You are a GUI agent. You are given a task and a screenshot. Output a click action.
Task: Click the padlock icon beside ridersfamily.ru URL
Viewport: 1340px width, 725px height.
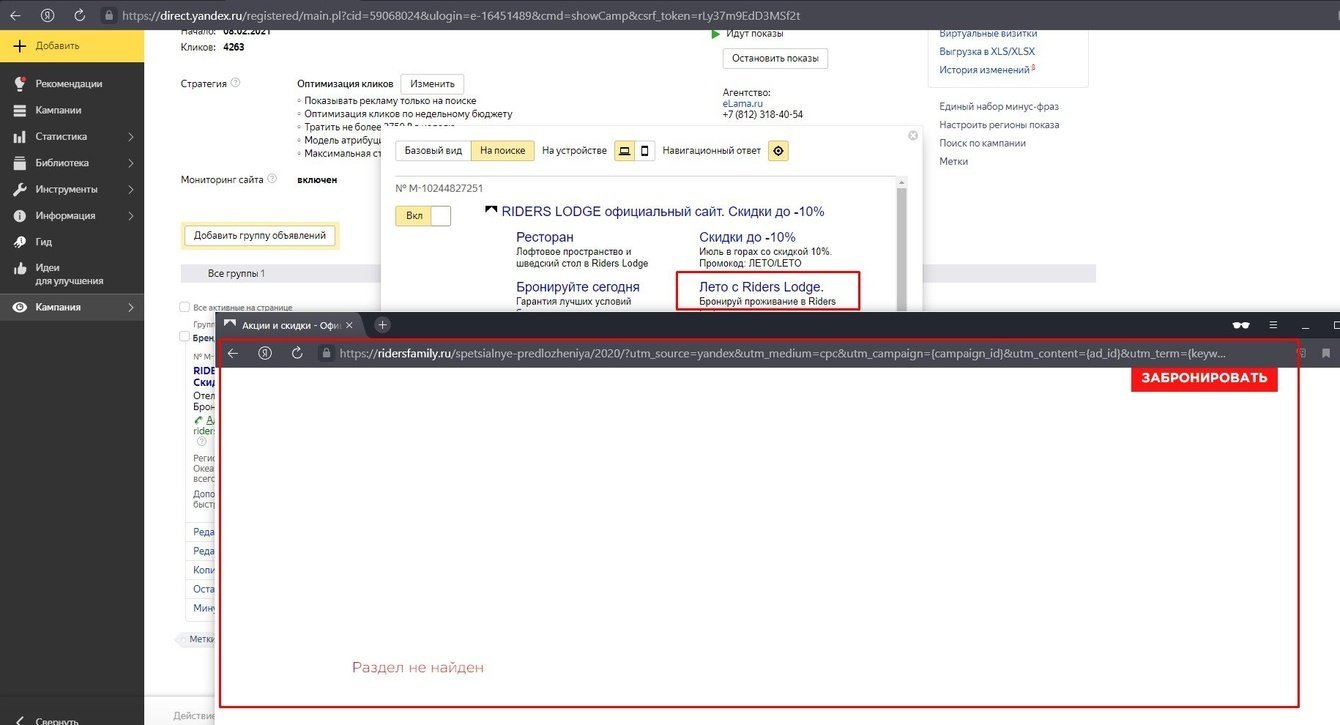point(325,353)
